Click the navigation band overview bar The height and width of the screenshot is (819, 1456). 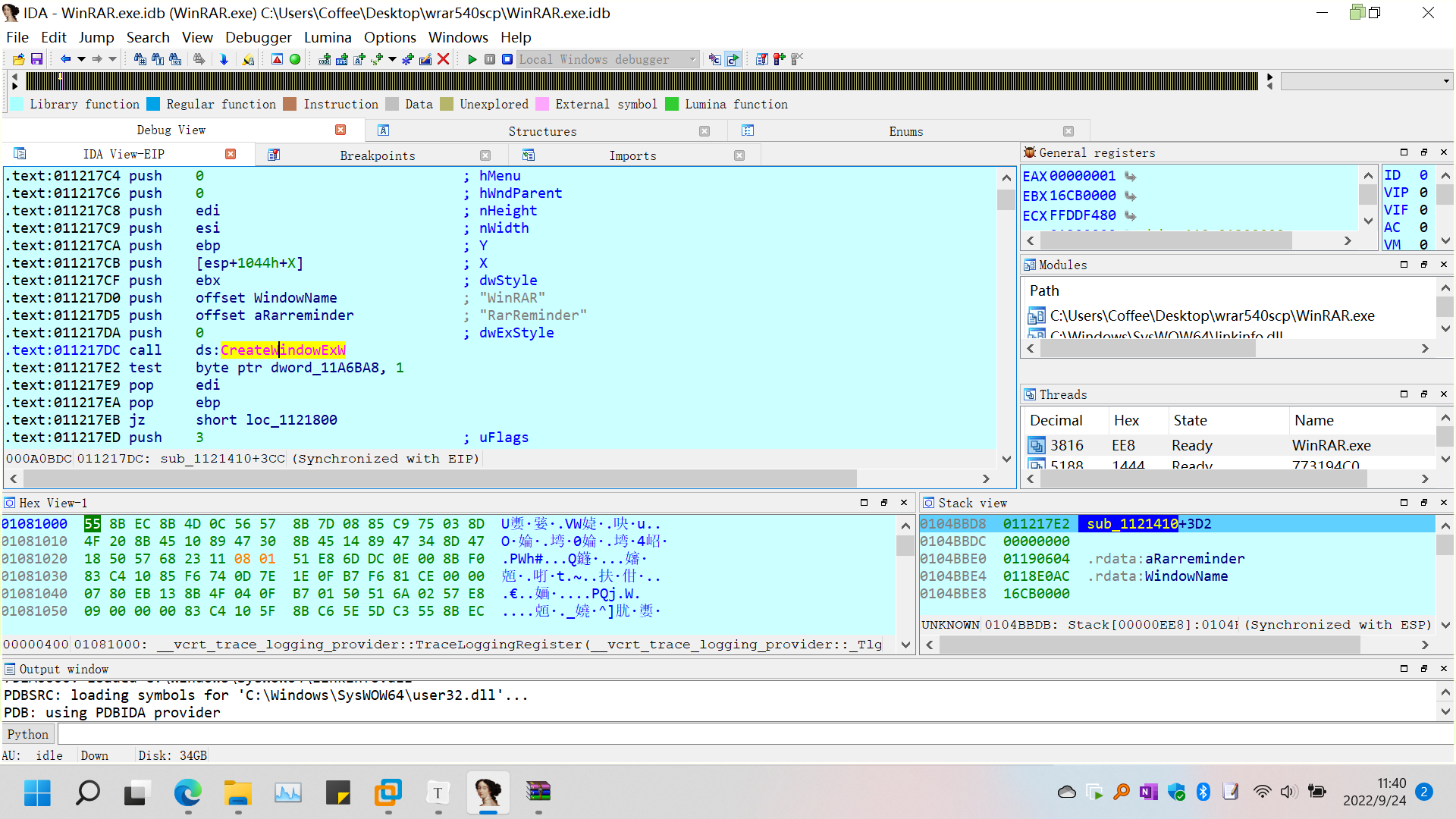(642, 81)
